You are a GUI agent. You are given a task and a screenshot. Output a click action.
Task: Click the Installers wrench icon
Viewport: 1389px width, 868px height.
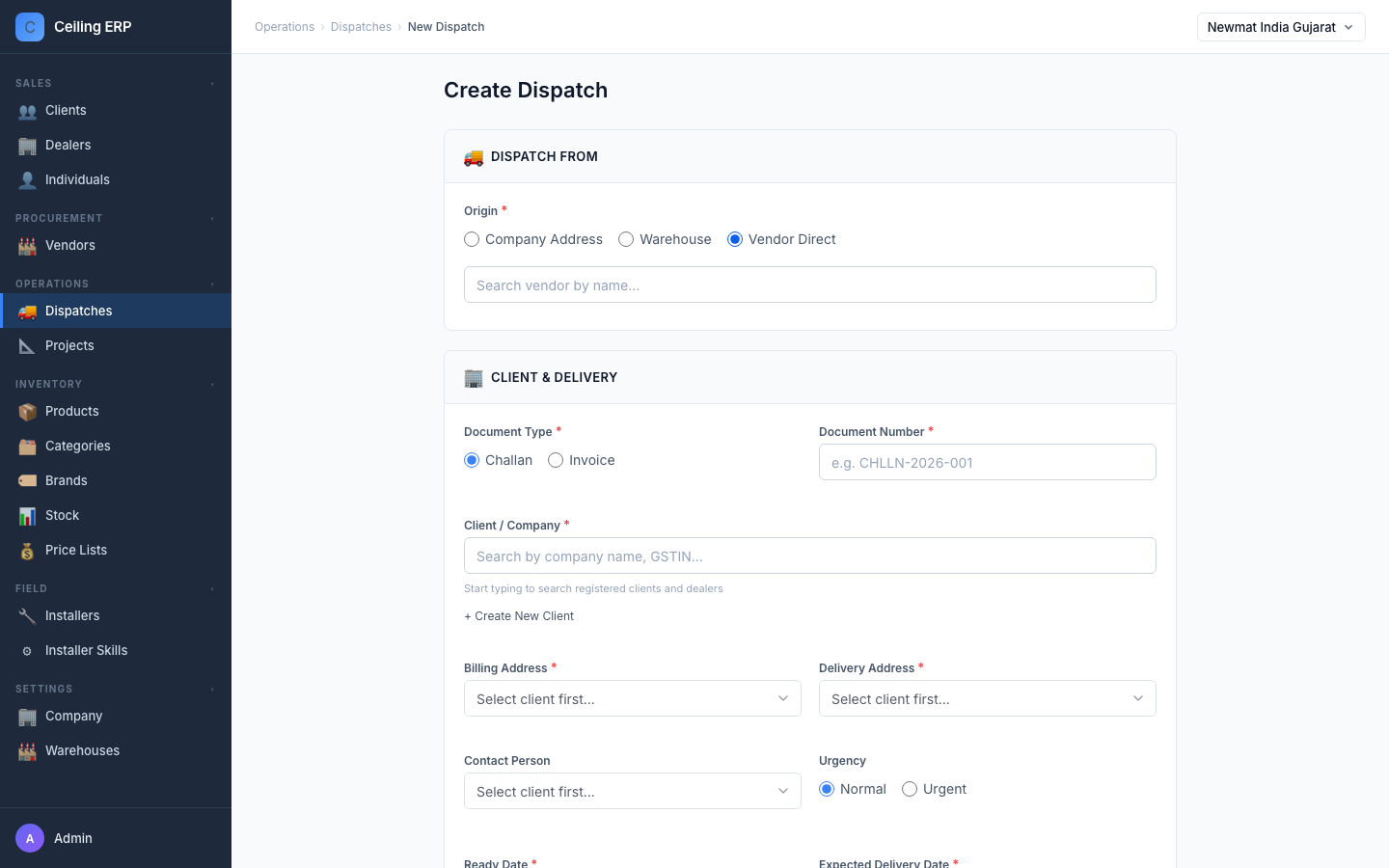27,616
